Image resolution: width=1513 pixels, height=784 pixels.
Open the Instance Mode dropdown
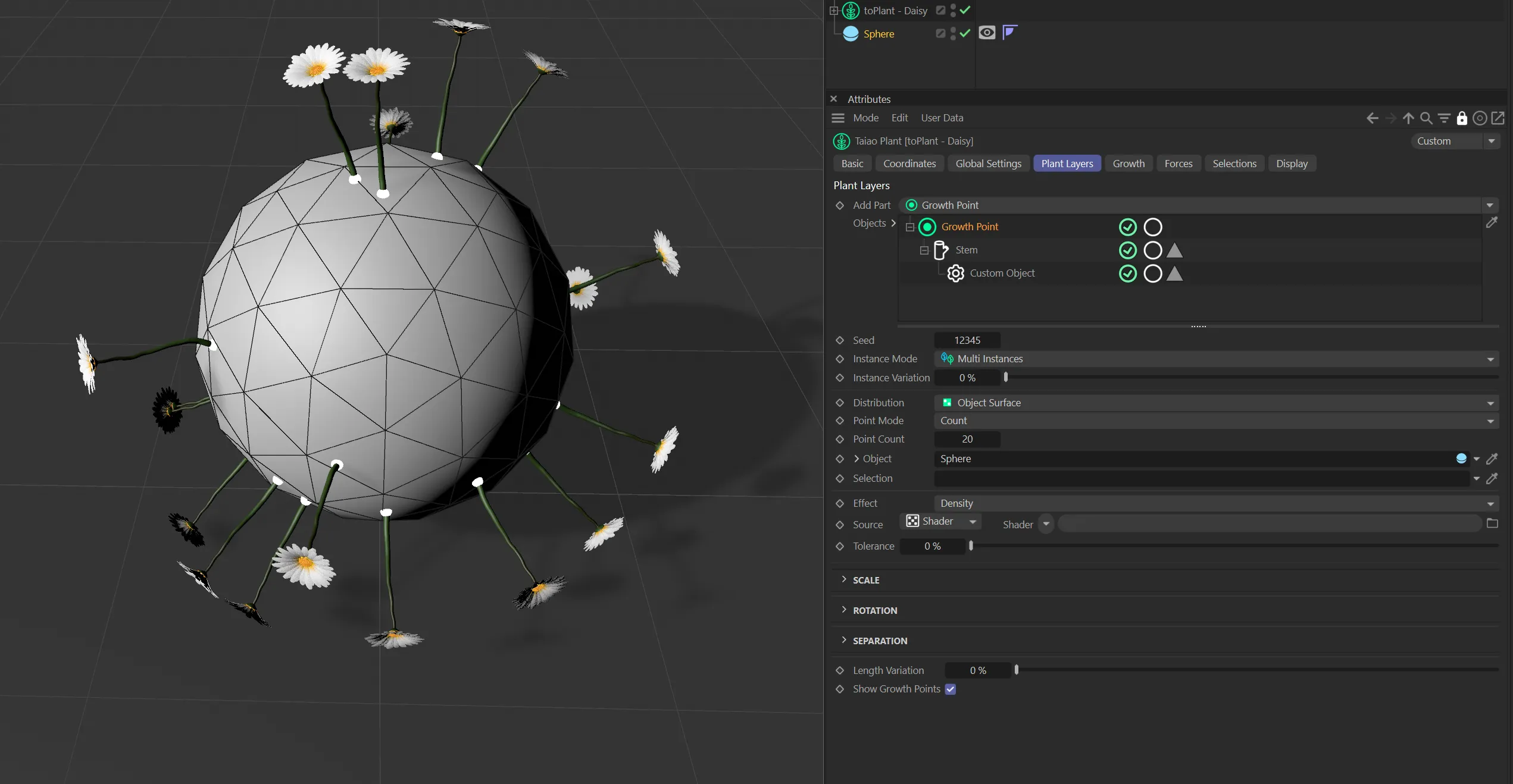coord(1215,359)
